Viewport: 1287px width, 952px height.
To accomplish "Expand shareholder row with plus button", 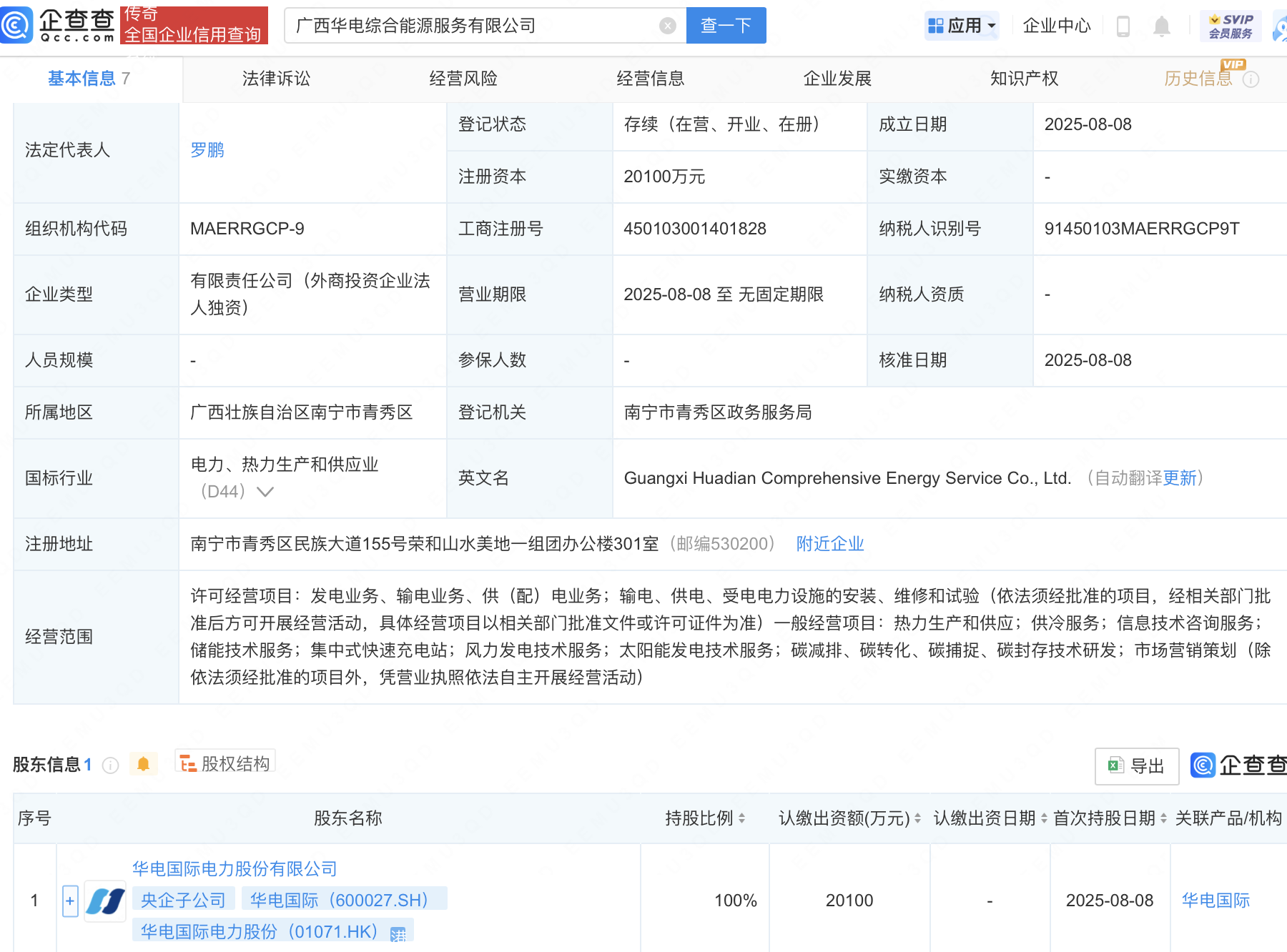I will click(x=70, y=901).
